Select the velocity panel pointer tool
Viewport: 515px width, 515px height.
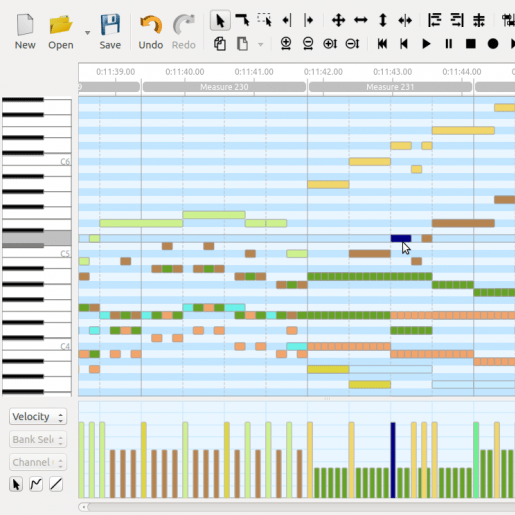click(x=16, y=484)
